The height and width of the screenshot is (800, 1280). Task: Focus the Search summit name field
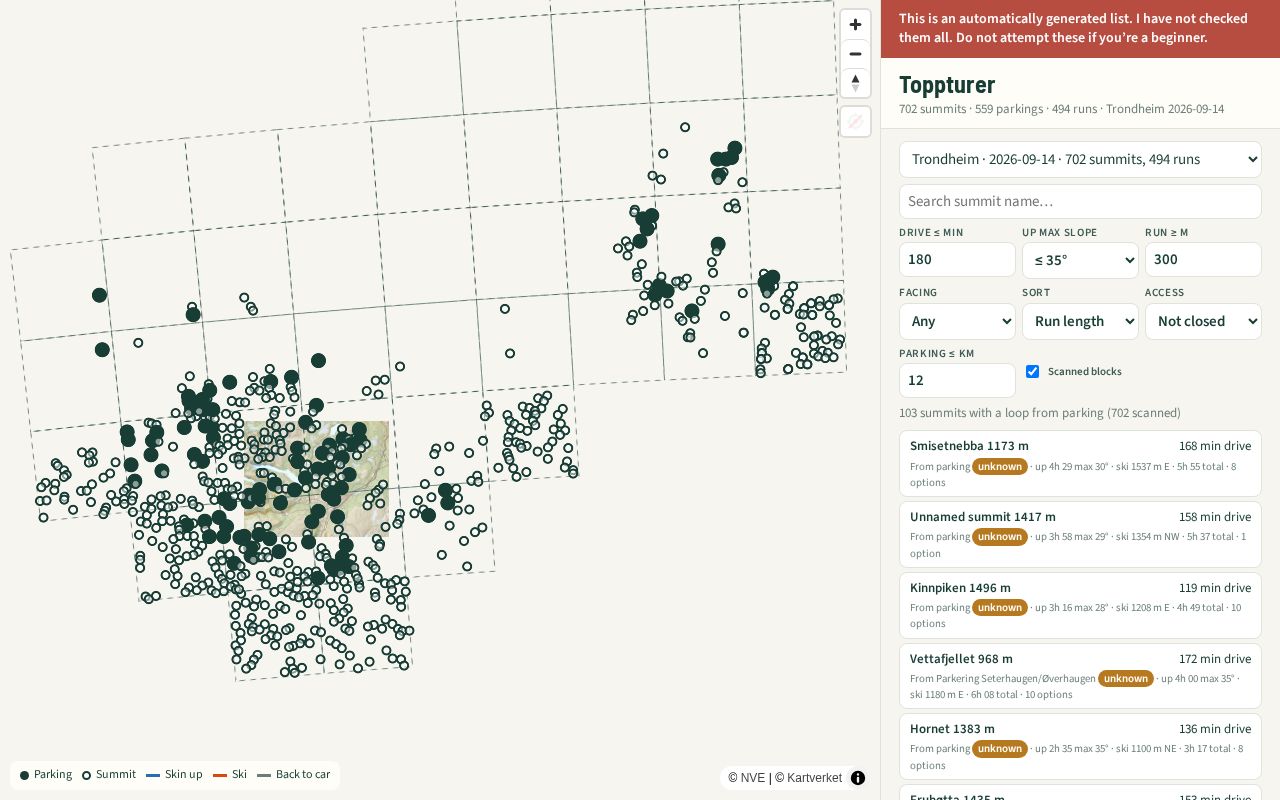[x=1080, y=201]
